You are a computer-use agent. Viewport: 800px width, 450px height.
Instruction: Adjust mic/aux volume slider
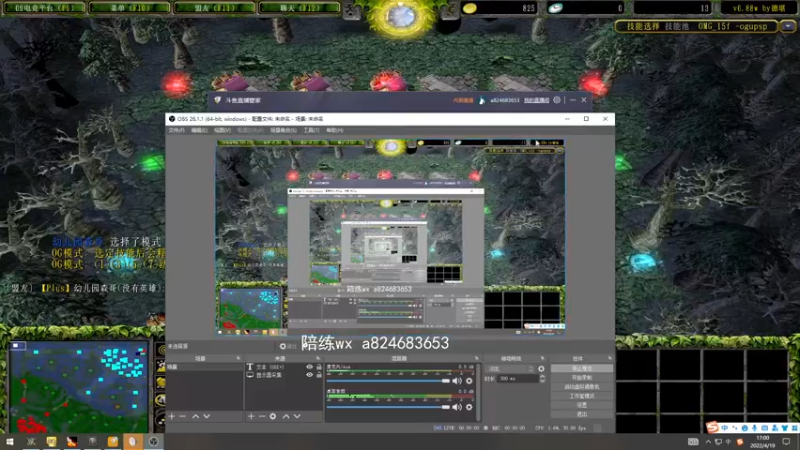388,381
